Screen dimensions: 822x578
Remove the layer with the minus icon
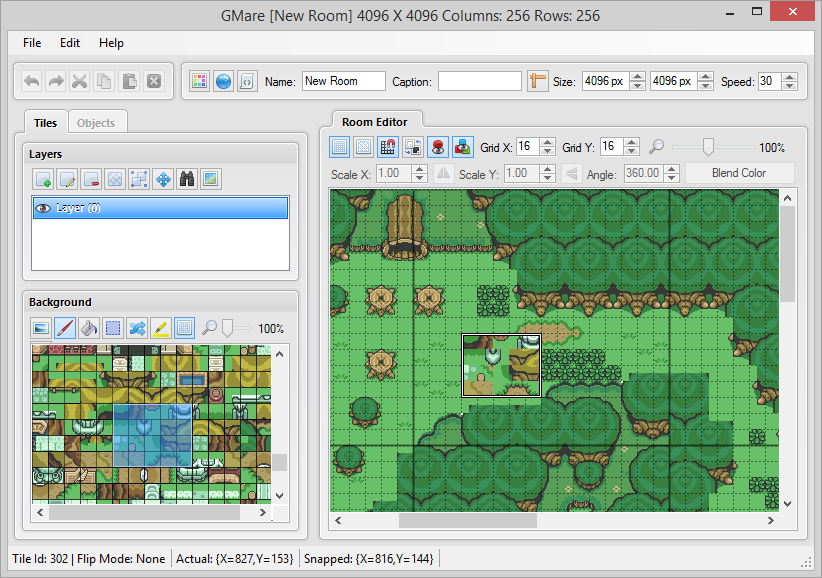coord(91,179)
